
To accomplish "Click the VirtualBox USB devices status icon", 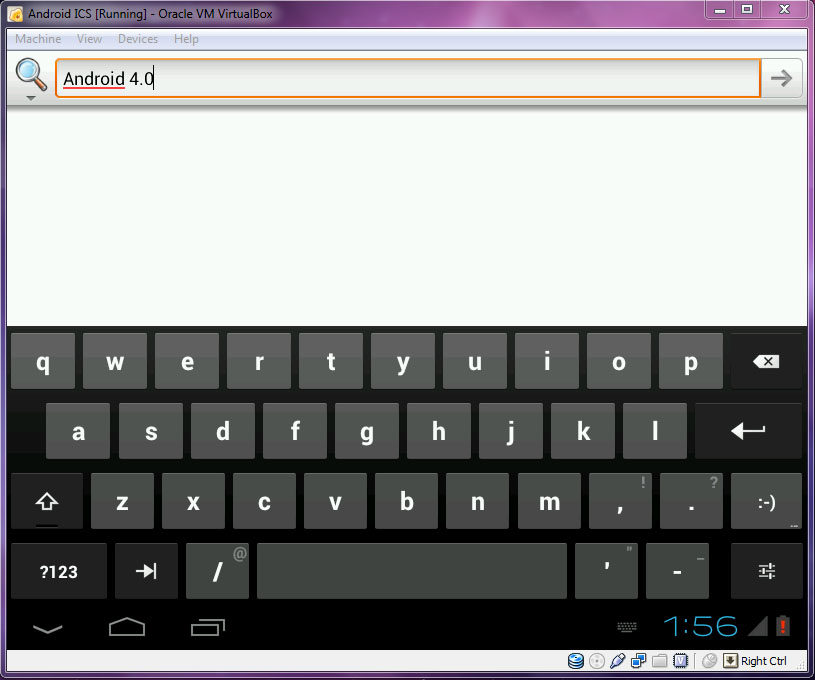I will coord(617,661).
